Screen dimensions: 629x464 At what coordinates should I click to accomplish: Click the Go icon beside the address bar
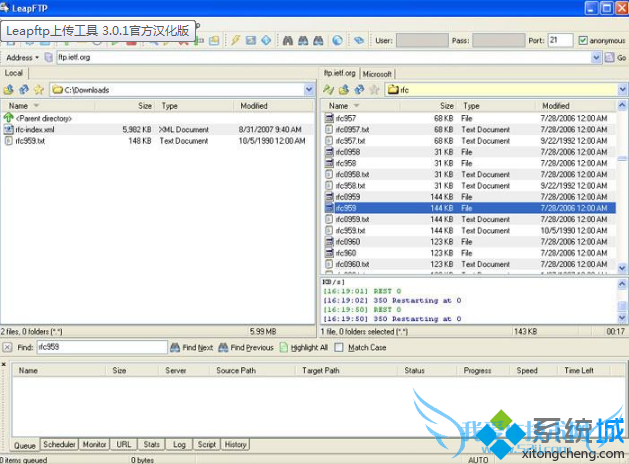click(x=610, y=58)
